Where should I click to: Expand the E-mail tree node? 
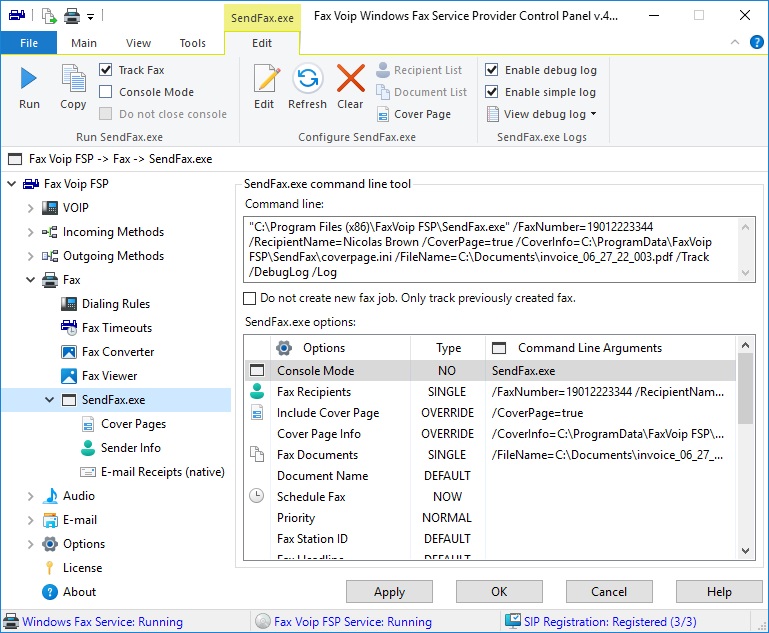click(x=30, y=520)
